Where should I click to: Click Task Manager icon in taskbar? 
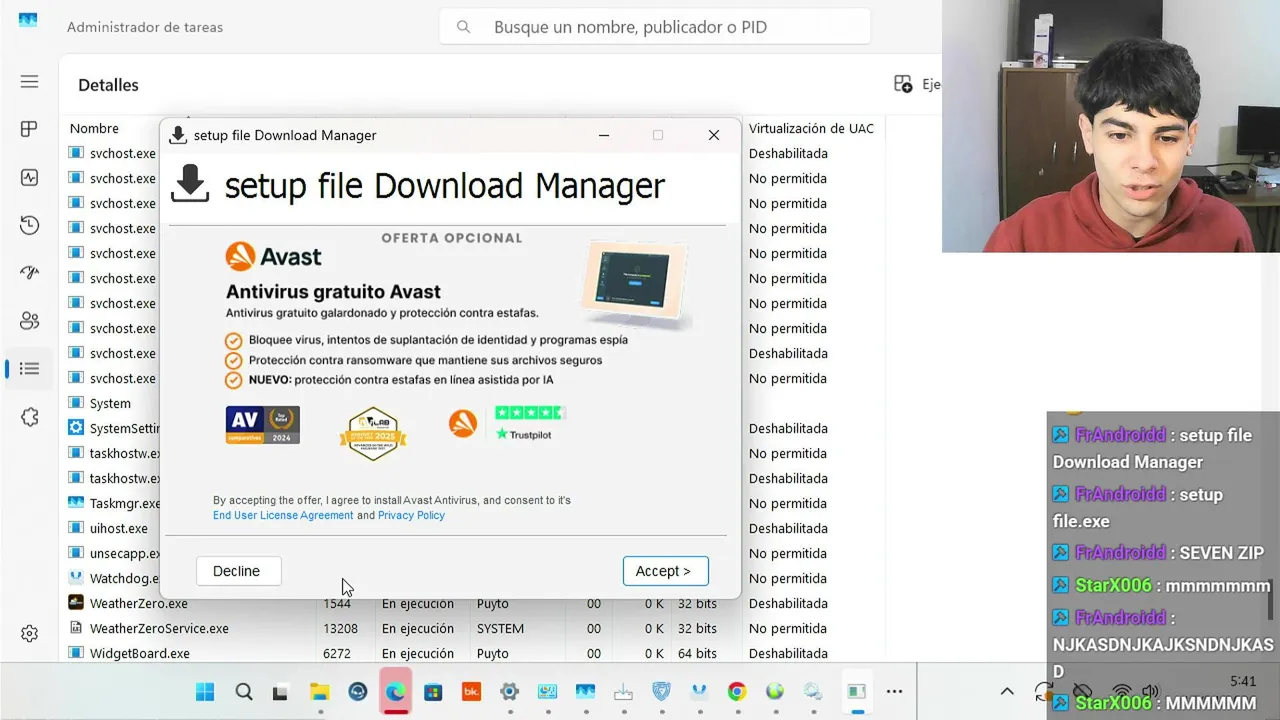585,691
